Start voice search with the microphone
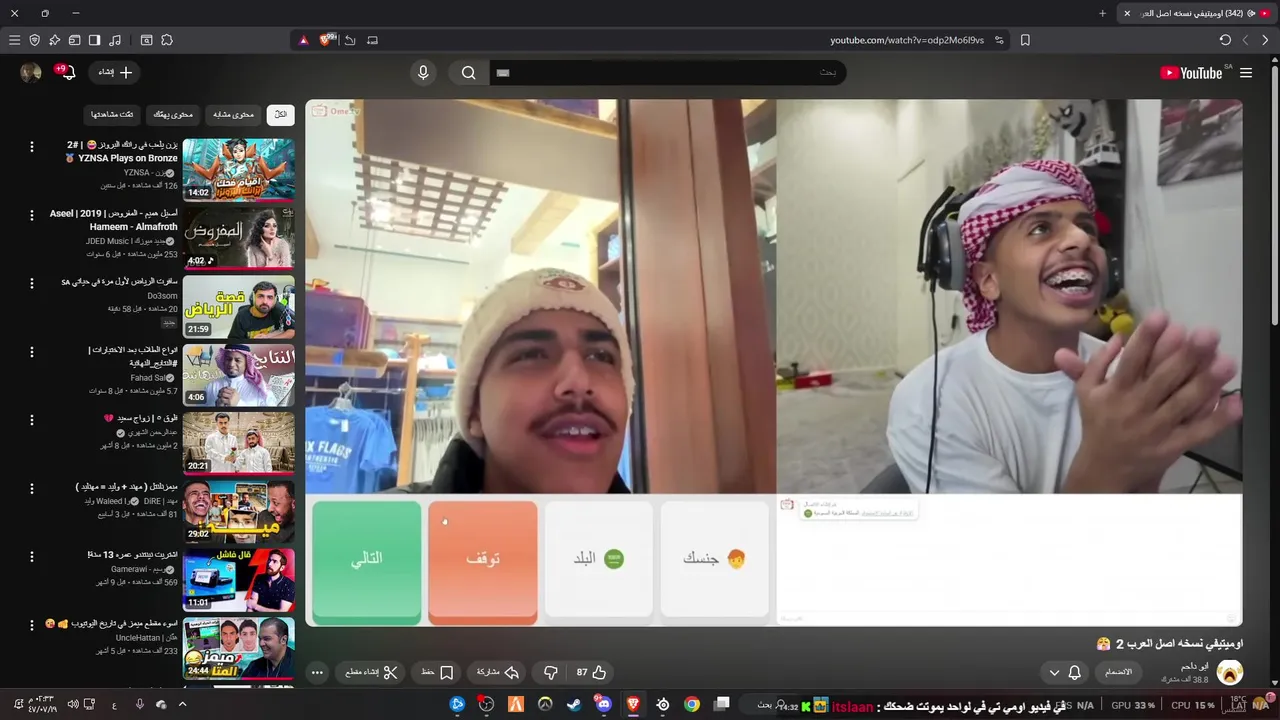The height and width of the screenshot is (720, 1280). 423,72
